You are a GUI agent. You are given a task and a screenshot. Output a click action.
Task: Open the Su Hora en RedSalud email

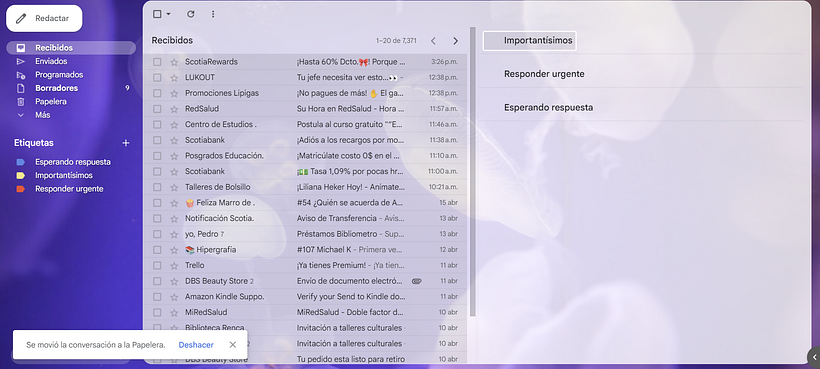pyautogui.click(x=304, y=109)
